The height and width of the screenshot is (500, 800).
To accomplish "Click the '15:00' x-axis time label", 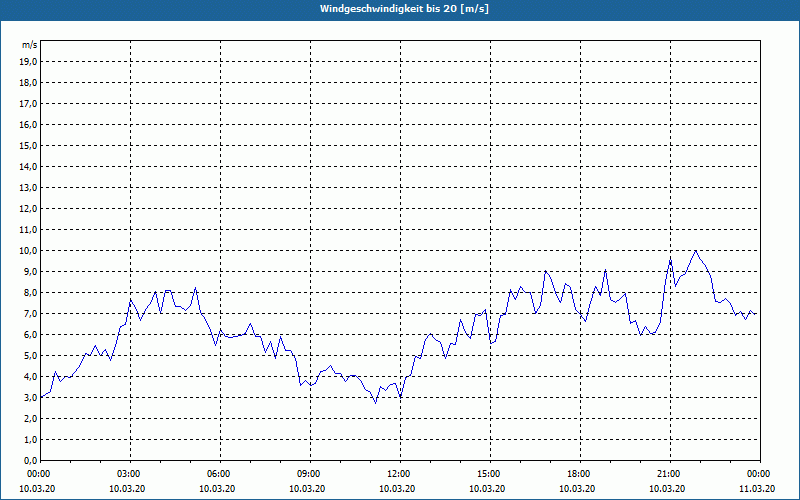I will [490, 474].
